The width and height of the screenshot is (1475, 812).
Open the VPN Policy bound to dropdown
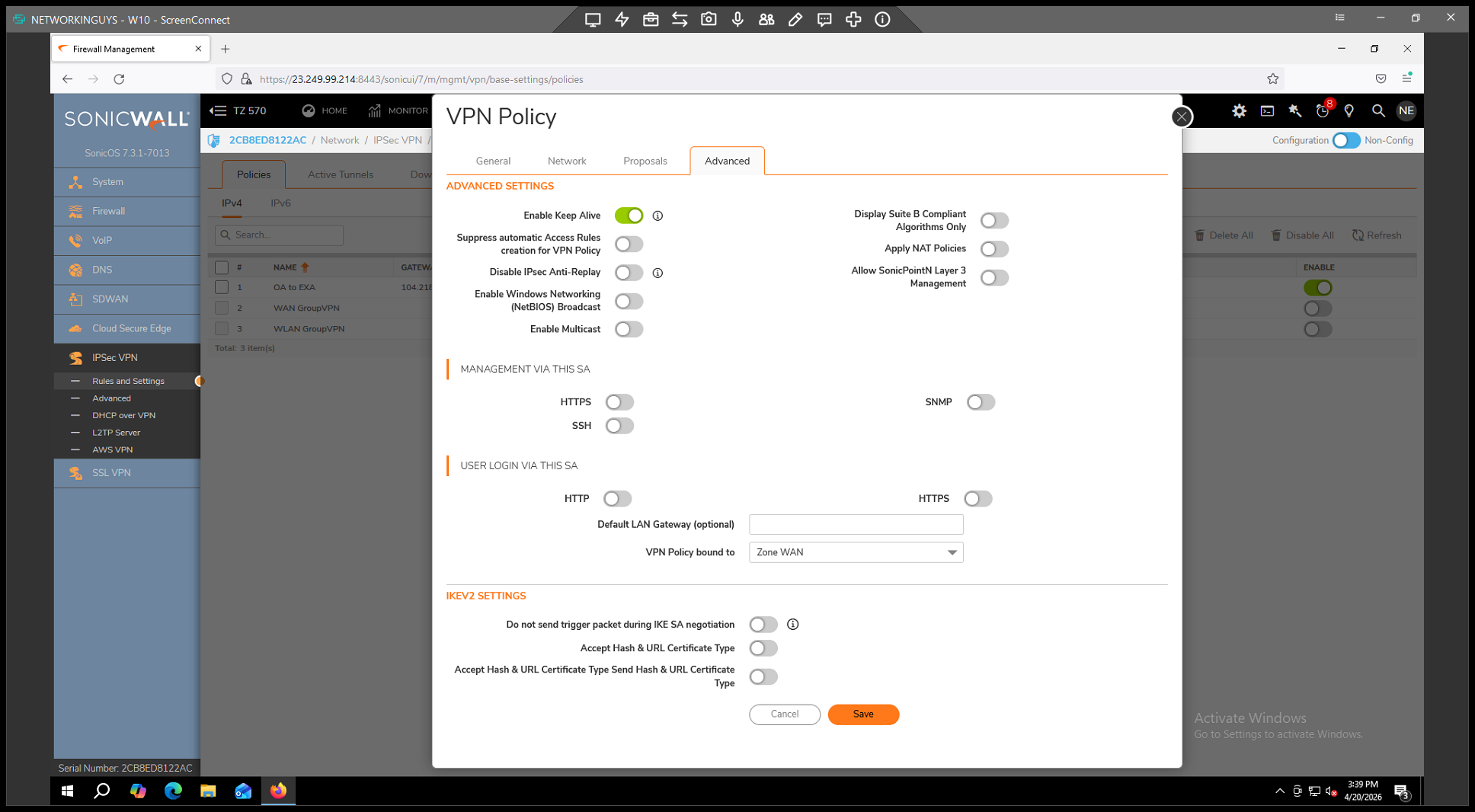point(856,552)
